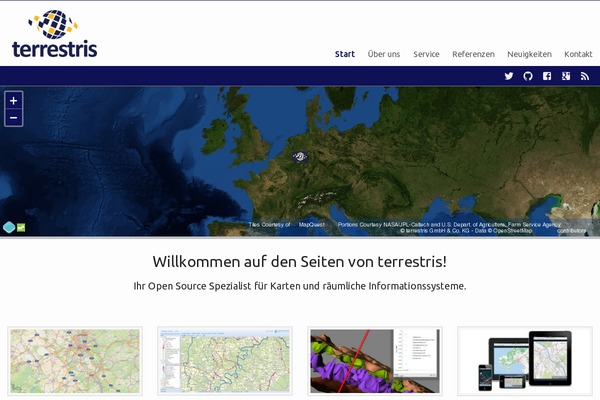Viewport: 600px width, 400px height.
Task: Zoom in on the map with plus button
Action: coord(14,101)
